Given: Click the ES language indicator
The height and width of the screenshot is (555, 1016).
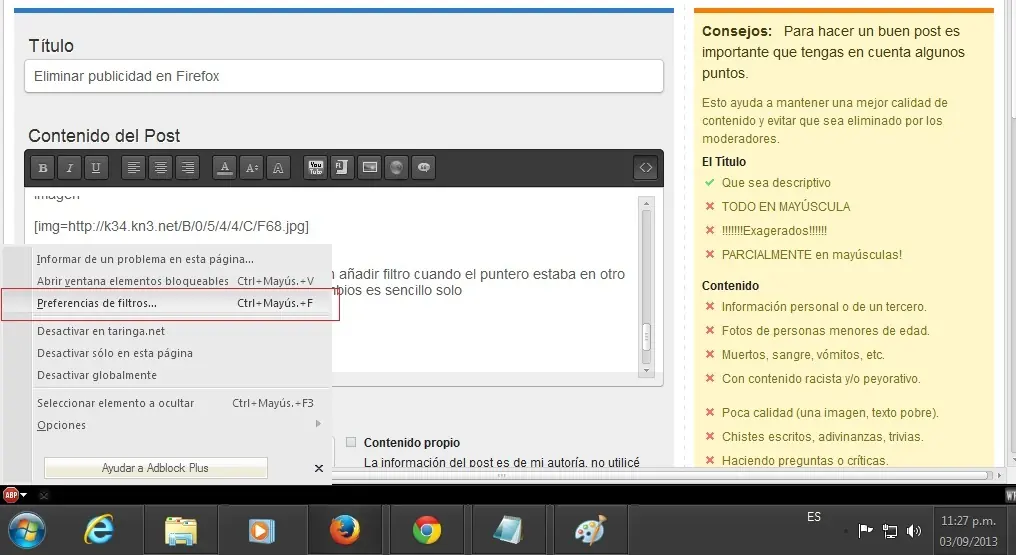Looking at the screenshot, I should tap(814, 517).
